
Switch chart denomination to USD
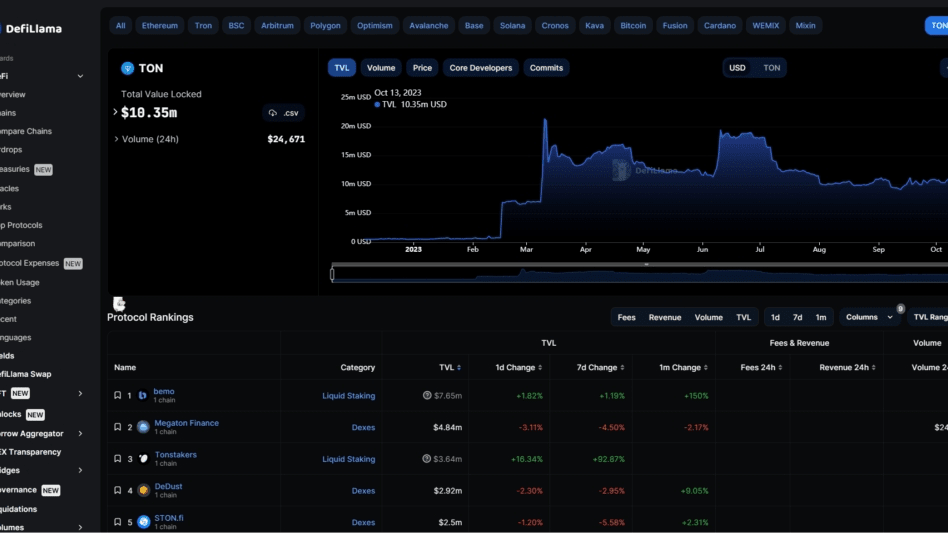pyautogui.click(x=737, y=68)
